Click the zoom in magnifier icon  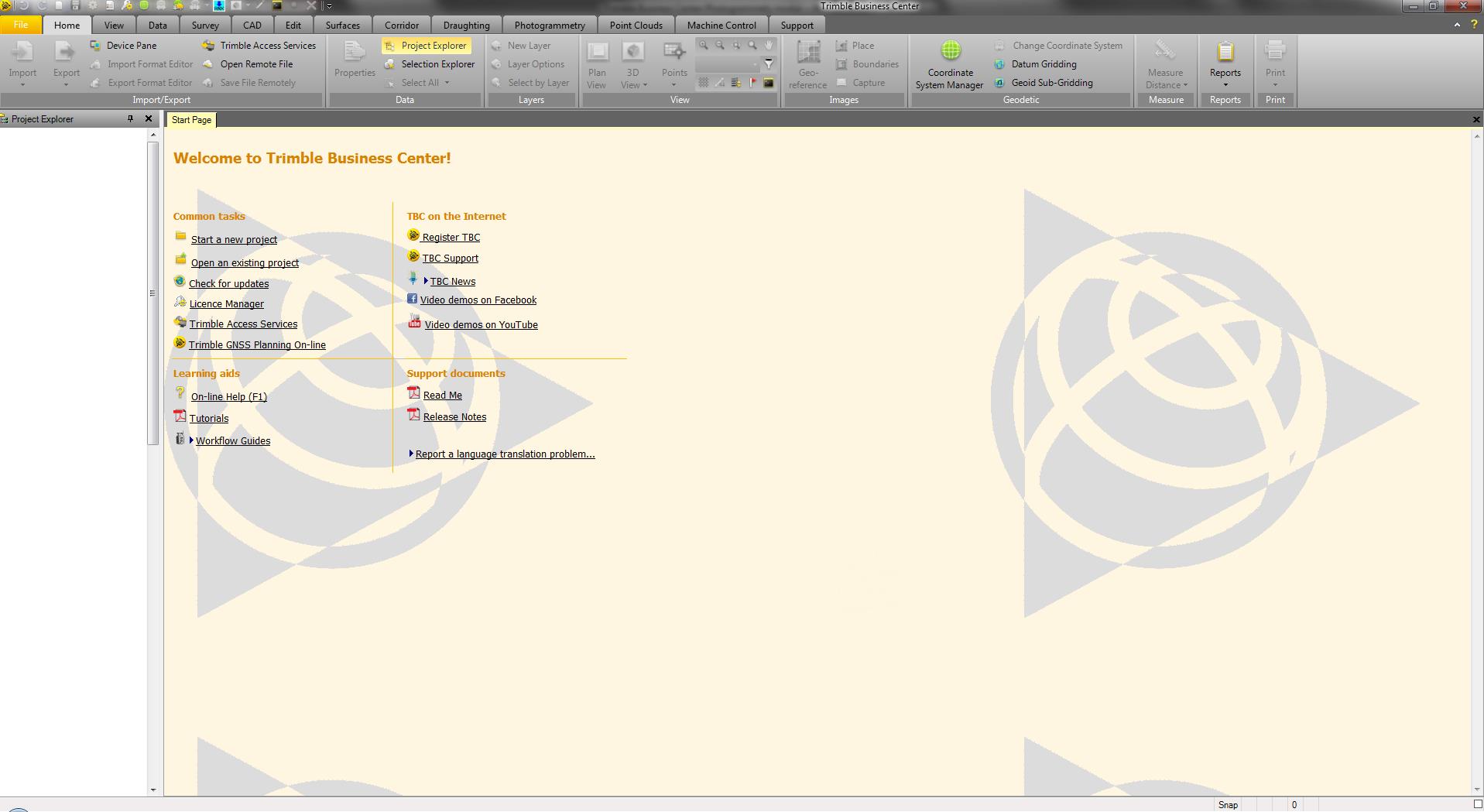[704, 45]
